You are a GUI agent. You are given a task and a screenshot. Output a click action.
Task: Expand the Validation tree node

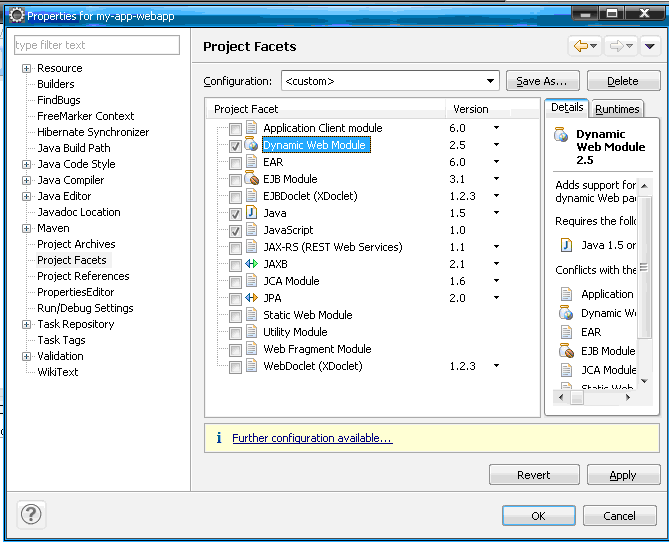coord(26,356)
